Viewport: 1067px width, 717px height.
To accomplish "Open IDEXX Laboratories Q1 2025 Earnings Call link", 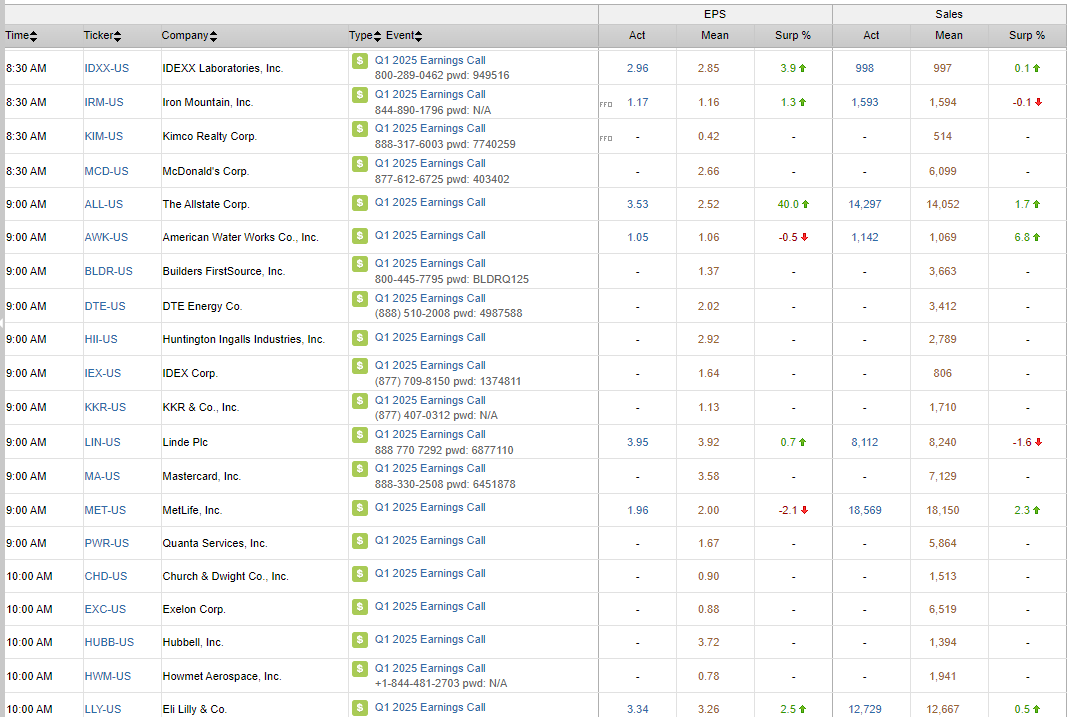I will click(430, 61).
